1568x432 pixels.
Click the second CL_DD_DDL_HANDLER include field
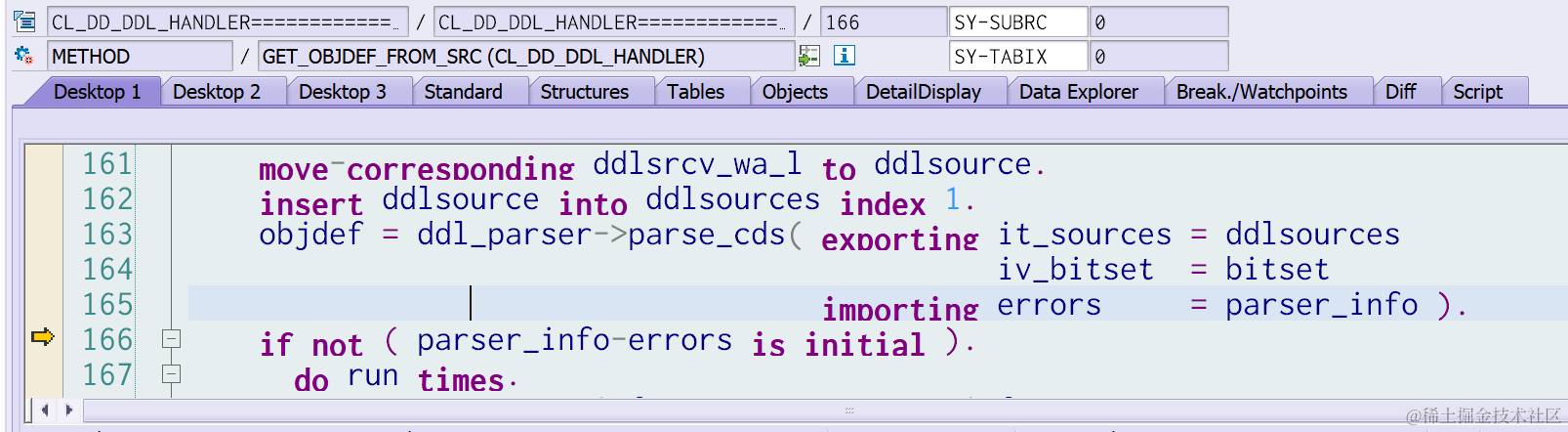(614, 22)
